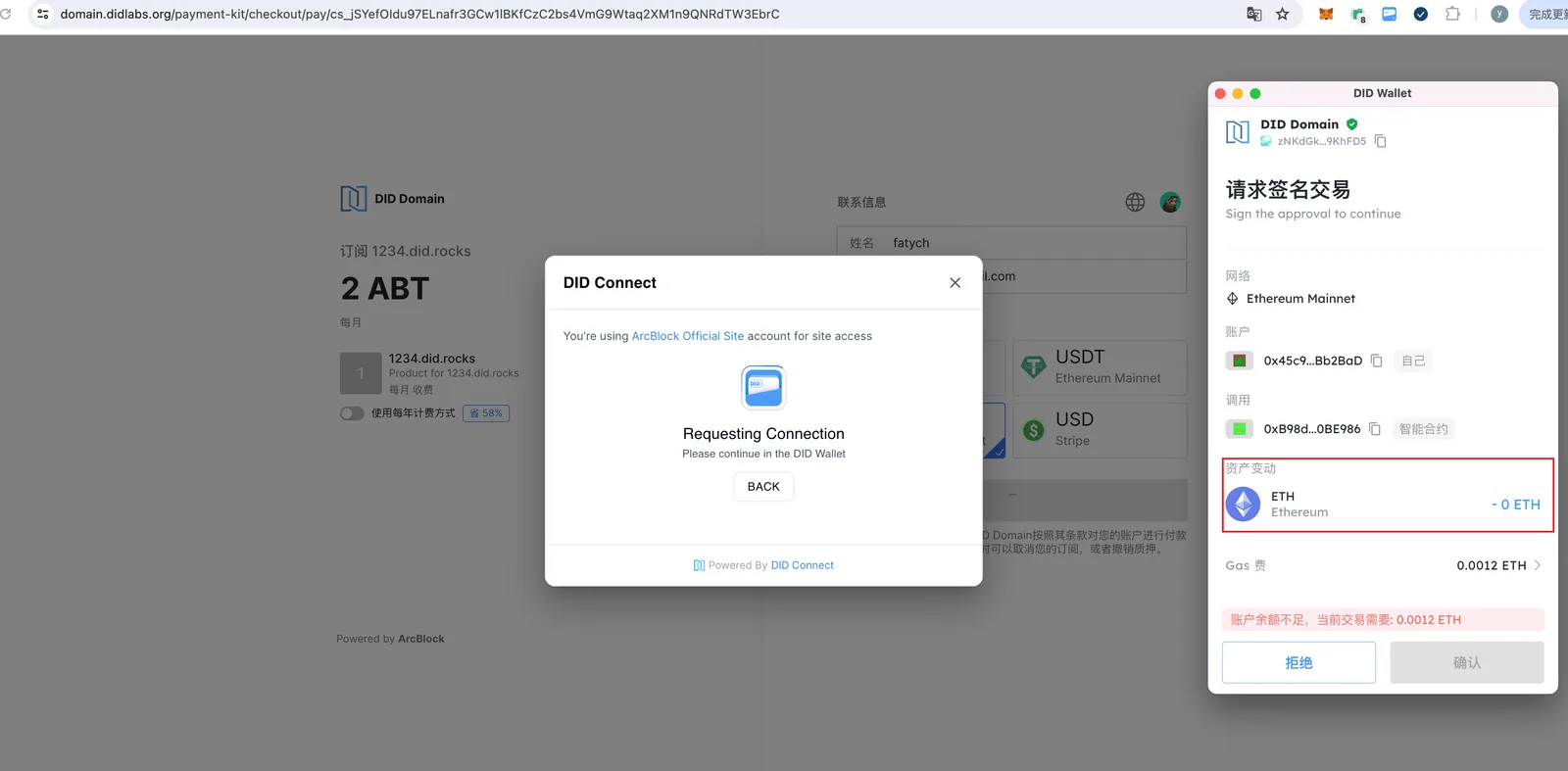Screen dimensions: 1568x771
Task: Click the '2 ABT' price text
Action: (385, 289)
